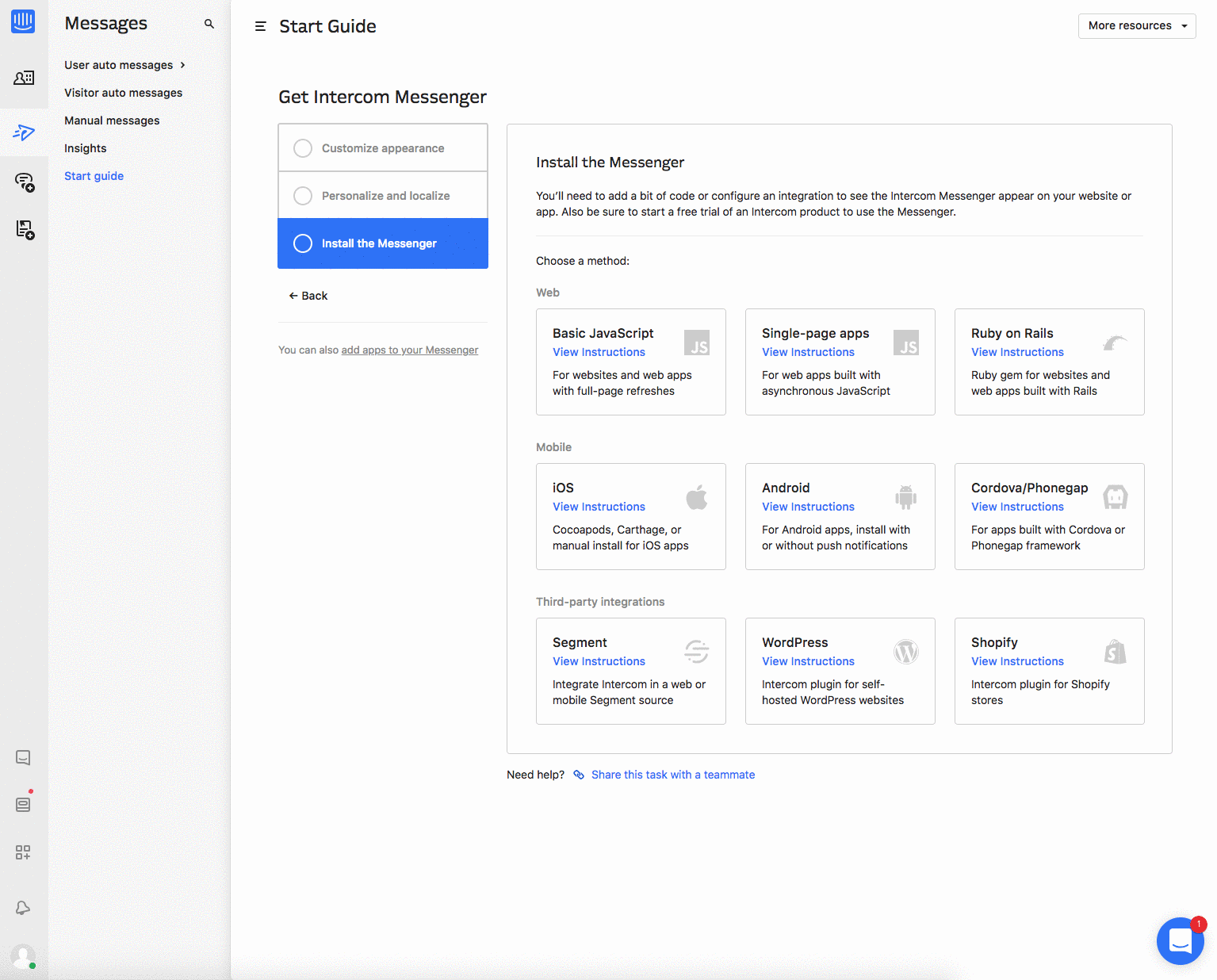This screenshot has width=1217, height=980.
Task: View Instructions for Android
Action: pos(809,507)
